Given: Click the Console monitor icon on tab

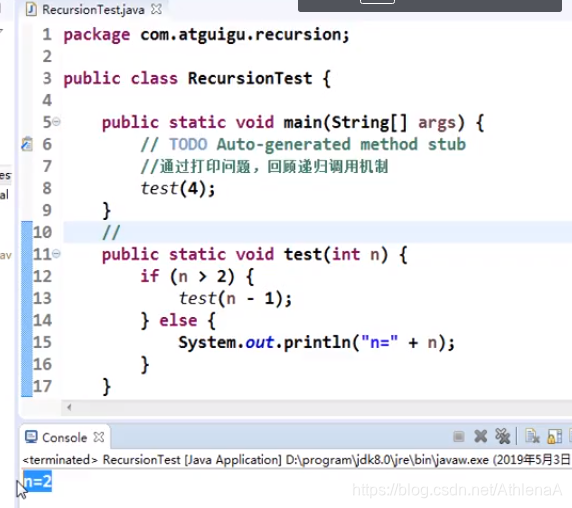Looking at the screenshot, I should coord(31,437).
